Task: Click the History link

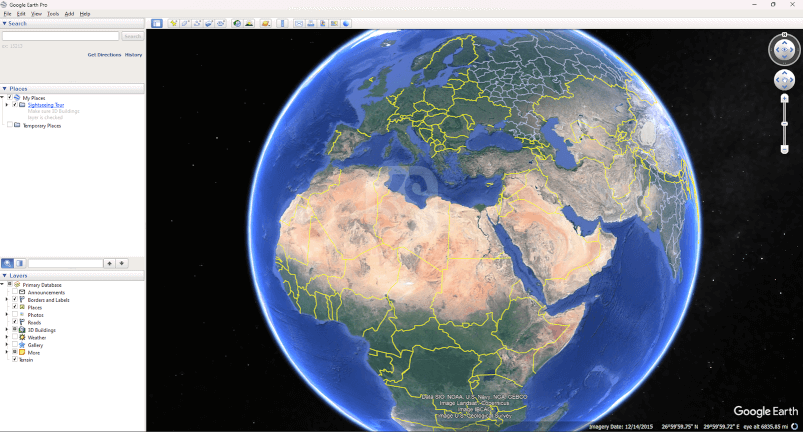Action: pyautogui.click(x=133, y=54)
